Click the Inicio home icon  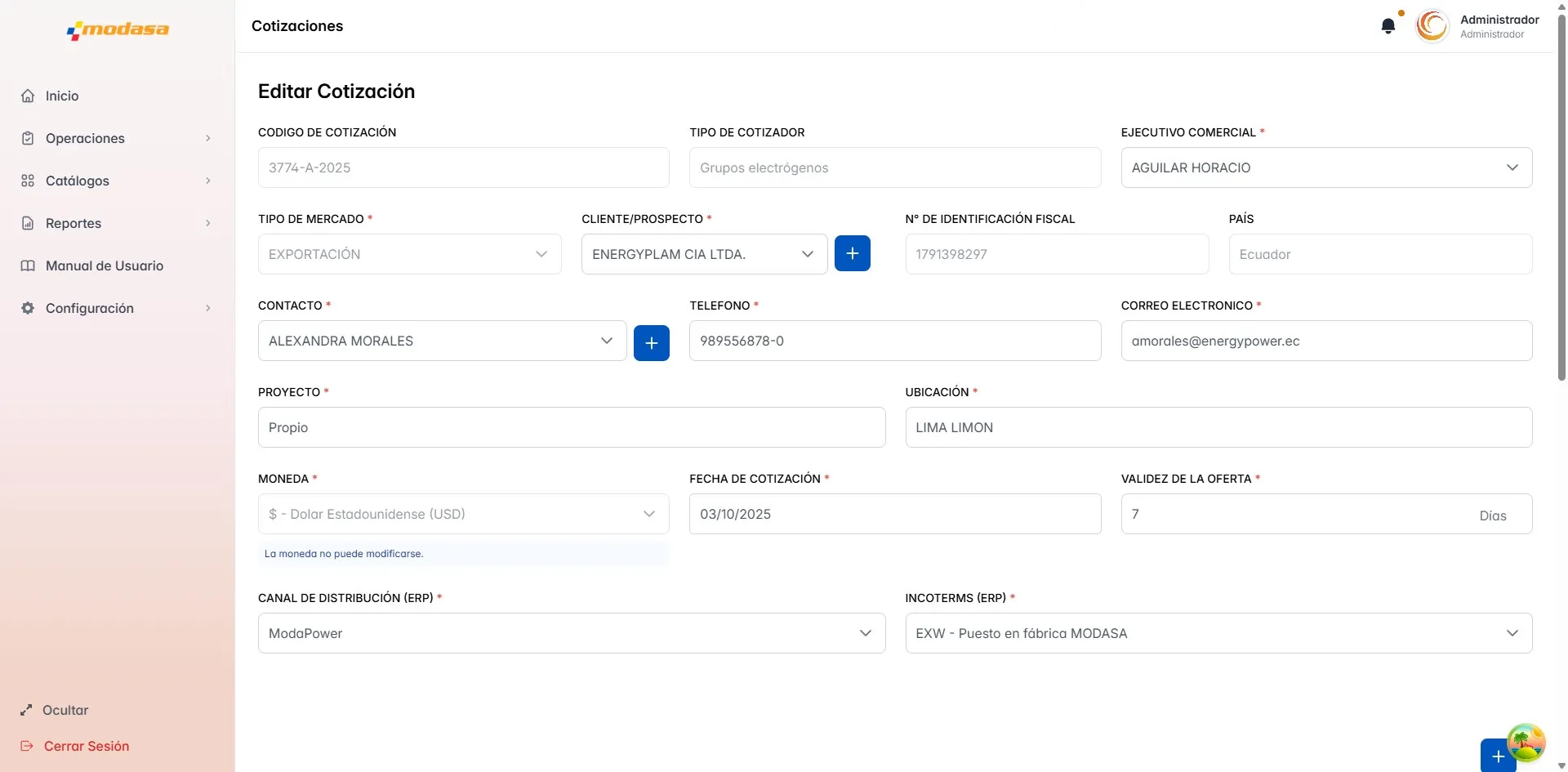coord(28,96)
